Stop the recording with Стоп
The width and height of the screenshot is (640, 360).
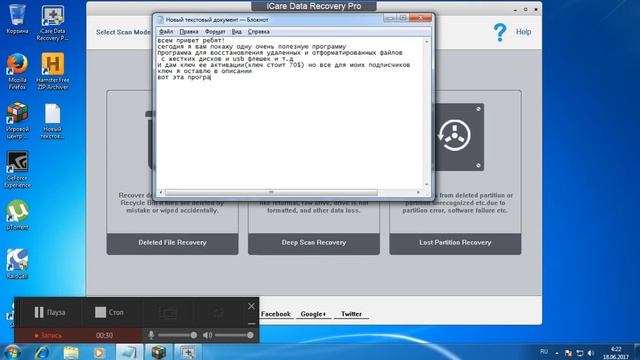pos(109,313)
